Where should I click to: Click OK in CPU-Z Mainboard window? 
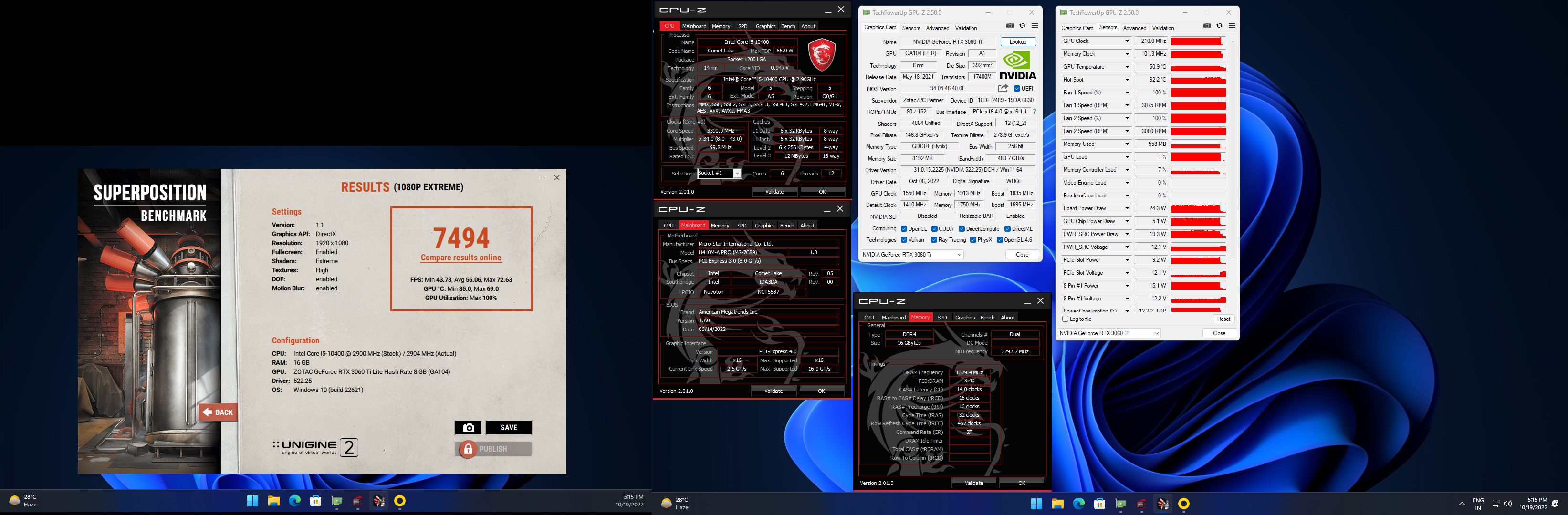[x=821, y=391]
